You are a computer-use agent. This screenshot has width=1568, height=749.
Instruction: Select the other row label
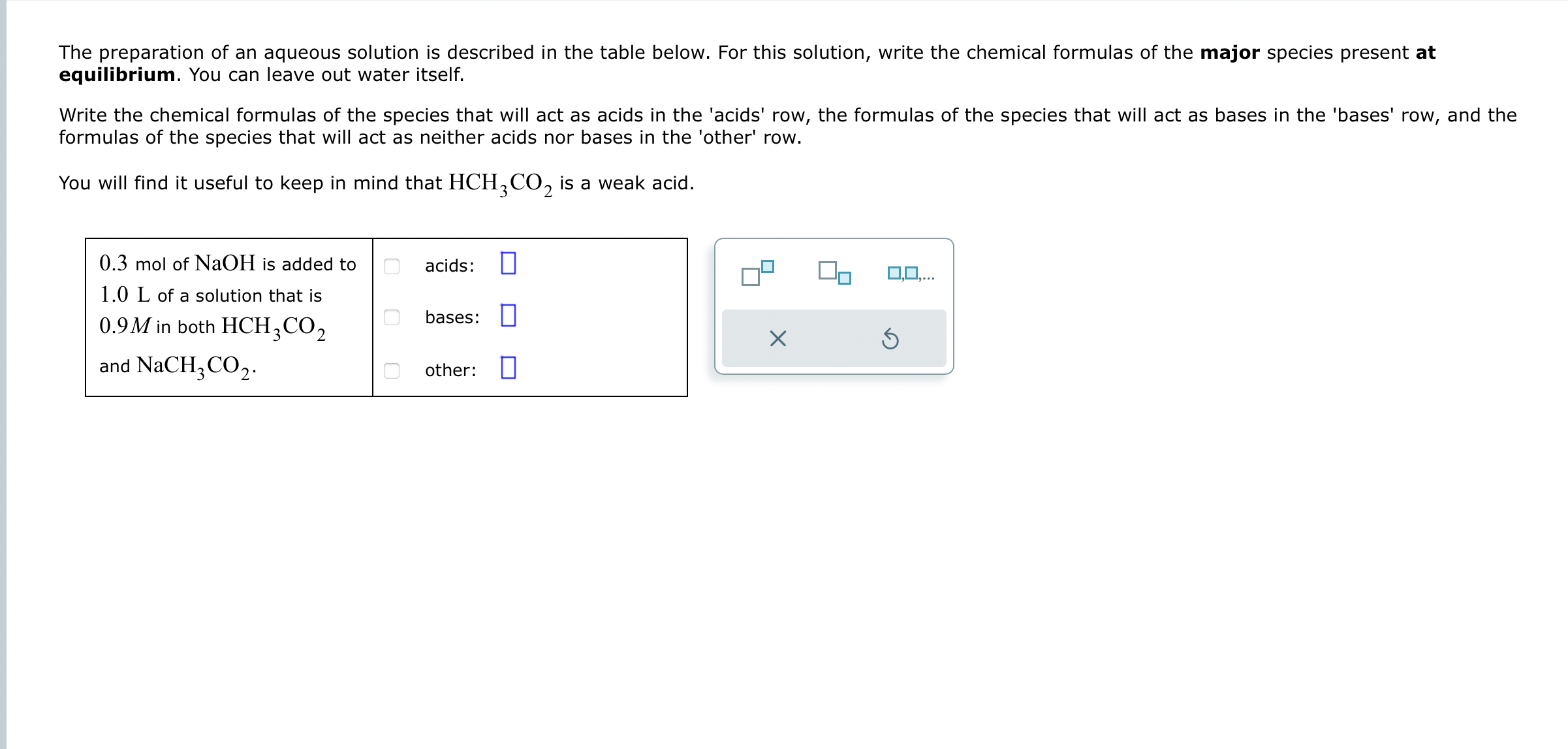point(450,370)
